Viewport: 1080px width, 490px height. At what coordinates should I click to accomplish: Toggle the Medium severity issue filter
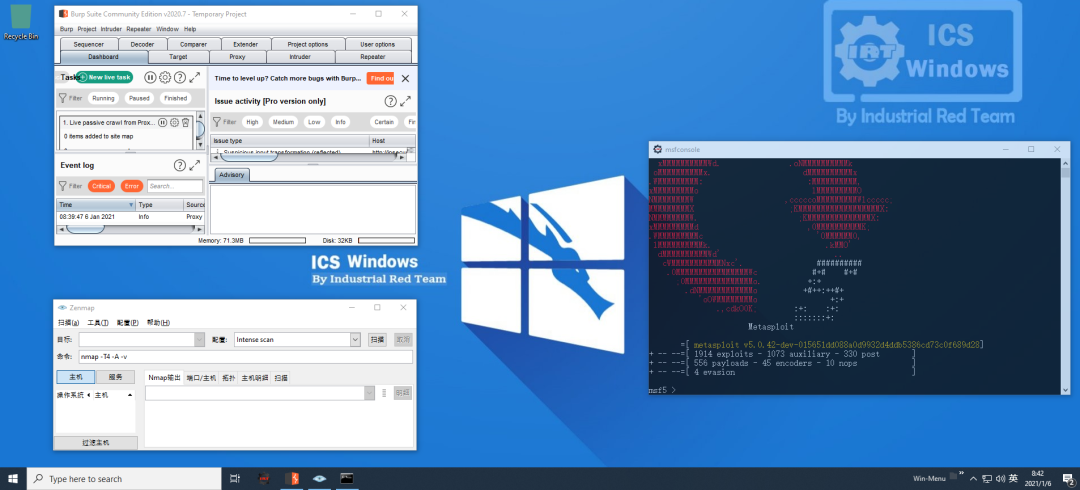283,122
